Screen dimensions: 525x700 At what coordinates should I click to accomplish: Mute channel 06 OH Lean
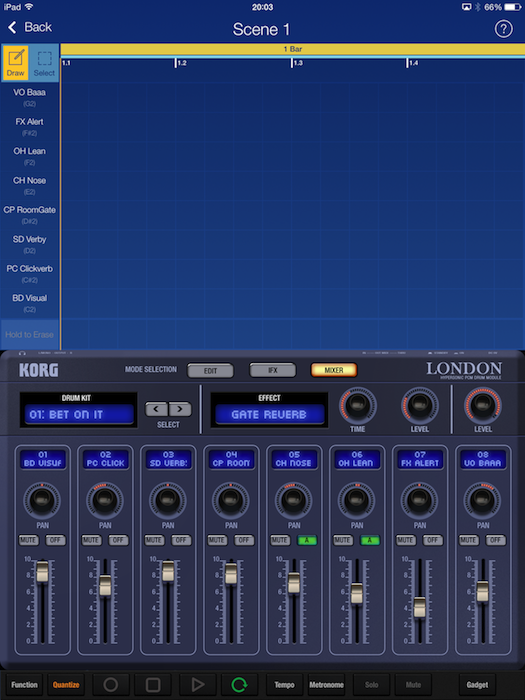343,540
